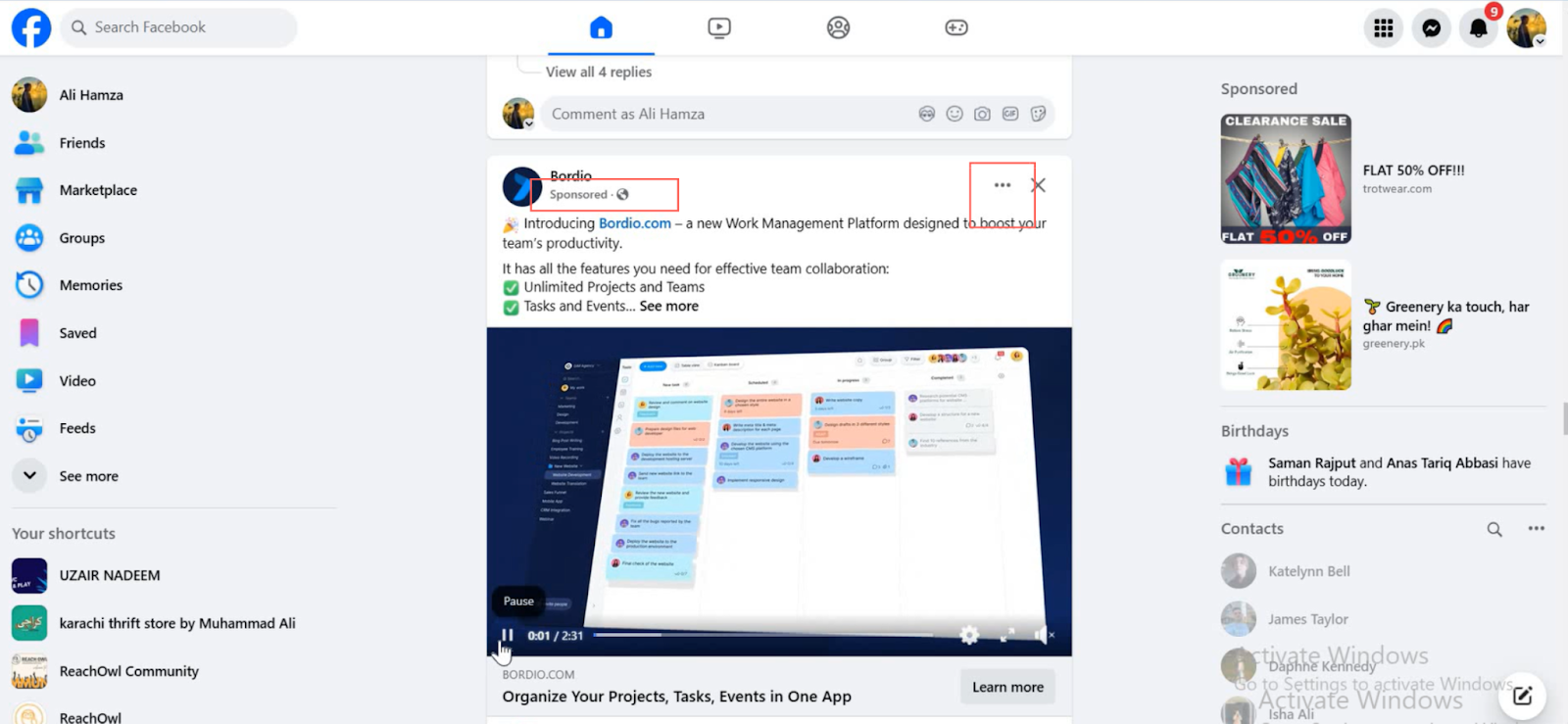Open the Bordio post options menu
The height and width of the screenshot is (724, 1568).
point(1002,185)
